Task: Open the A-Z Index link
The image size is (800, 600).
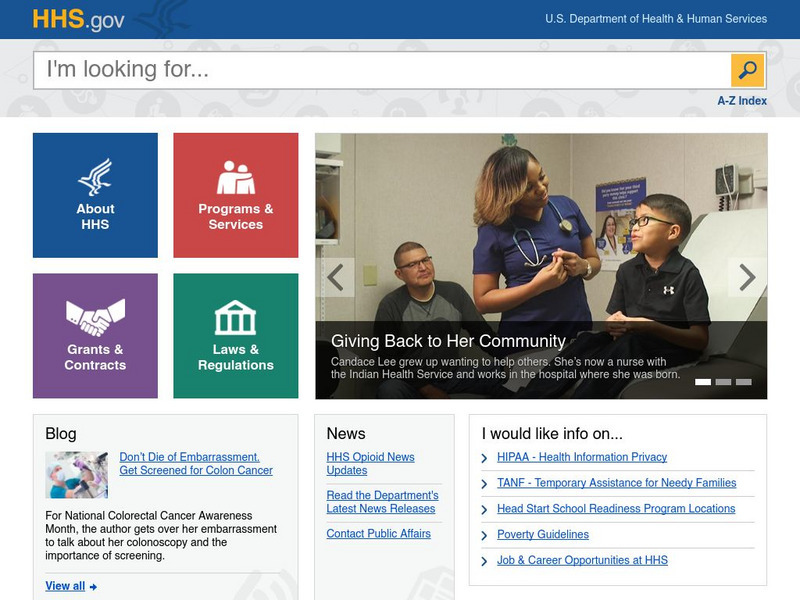Action: click(742, 101)
